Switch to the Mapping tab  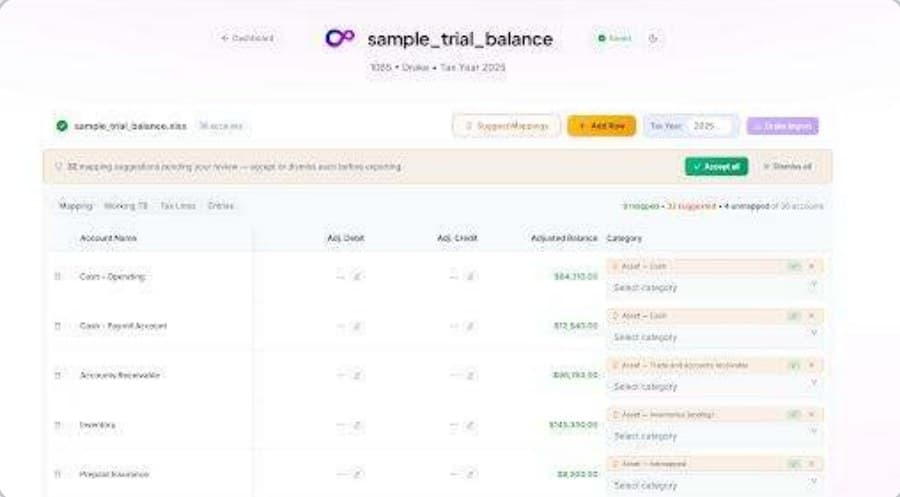click(75, 205)
